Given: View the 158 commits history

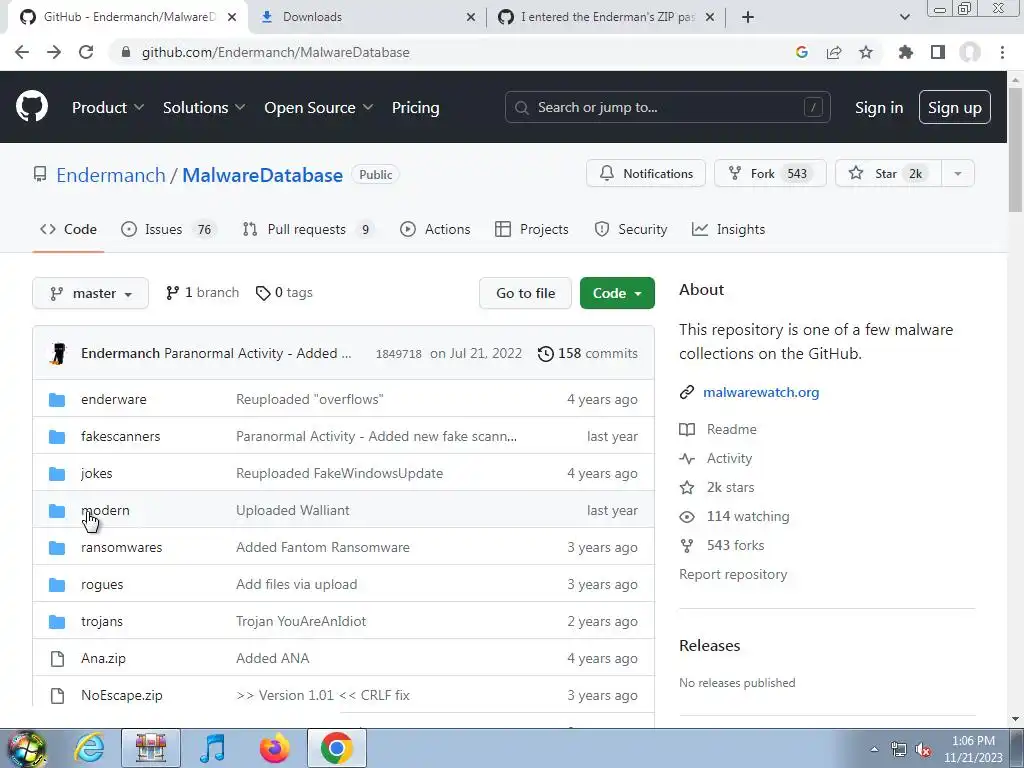Looking at the screenshot, I should pyautogui.click(x=588, y=353).
